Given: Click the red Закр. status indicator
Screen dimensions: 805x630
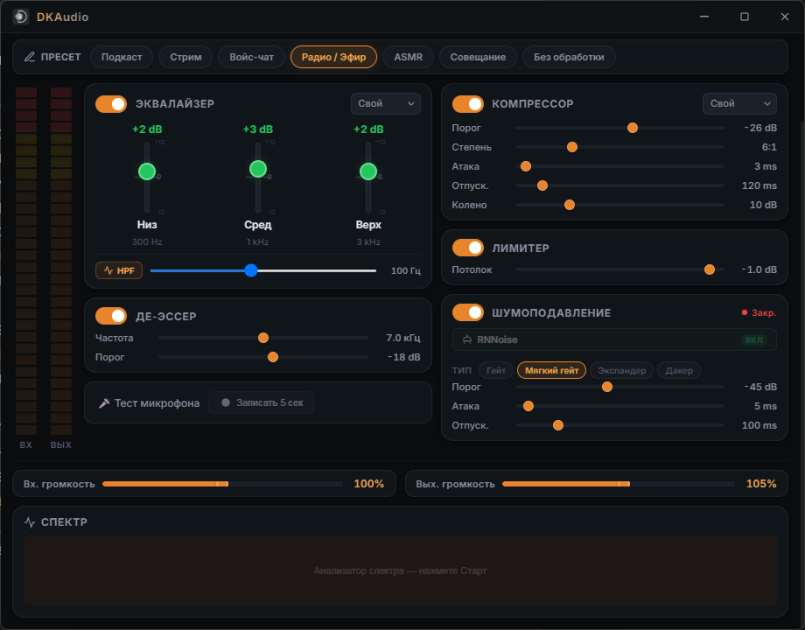Looking at the screenshot, I should pyautogui.click(x=759, y=313).
